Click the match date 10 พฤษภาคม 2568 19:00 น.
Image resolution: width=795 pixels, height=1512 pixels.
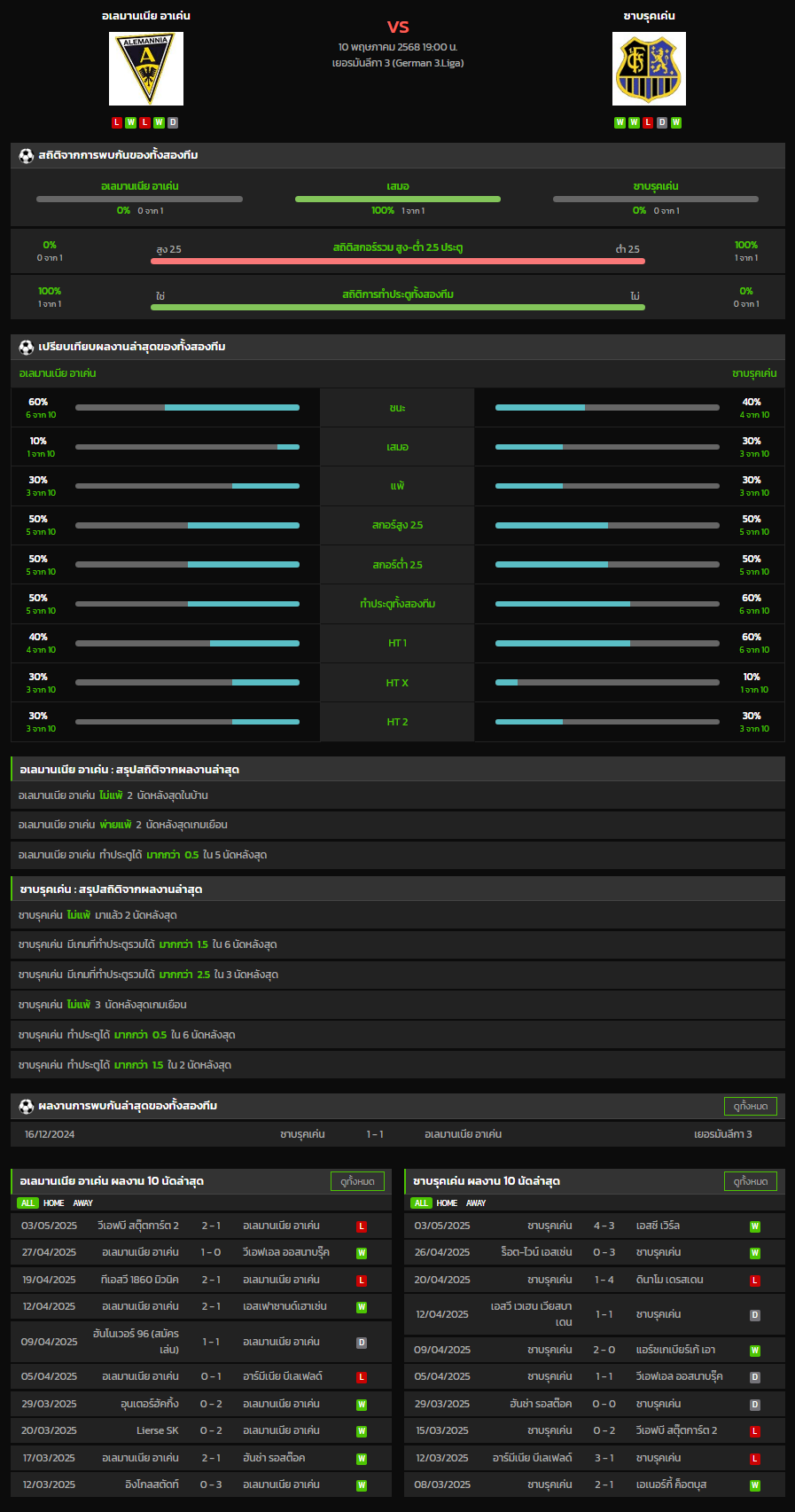[x=398, y=46]
